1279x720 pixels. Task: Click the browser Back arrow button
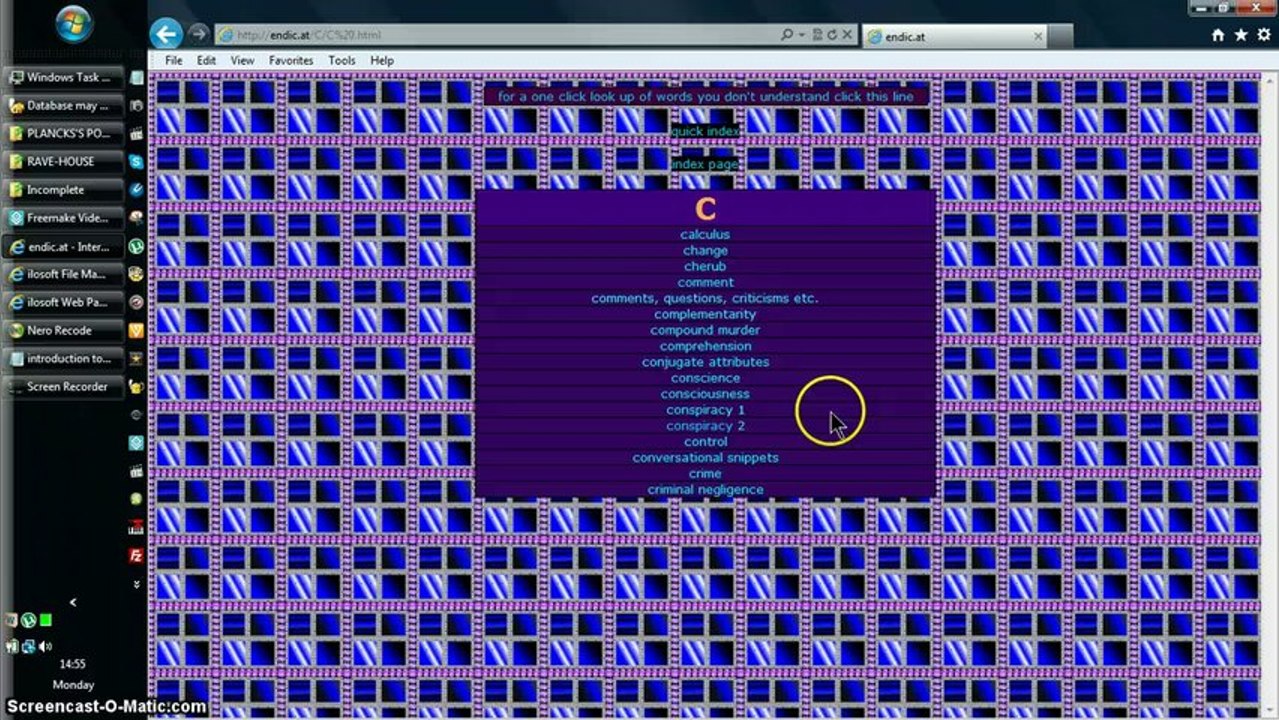click(x=166, y=34)
